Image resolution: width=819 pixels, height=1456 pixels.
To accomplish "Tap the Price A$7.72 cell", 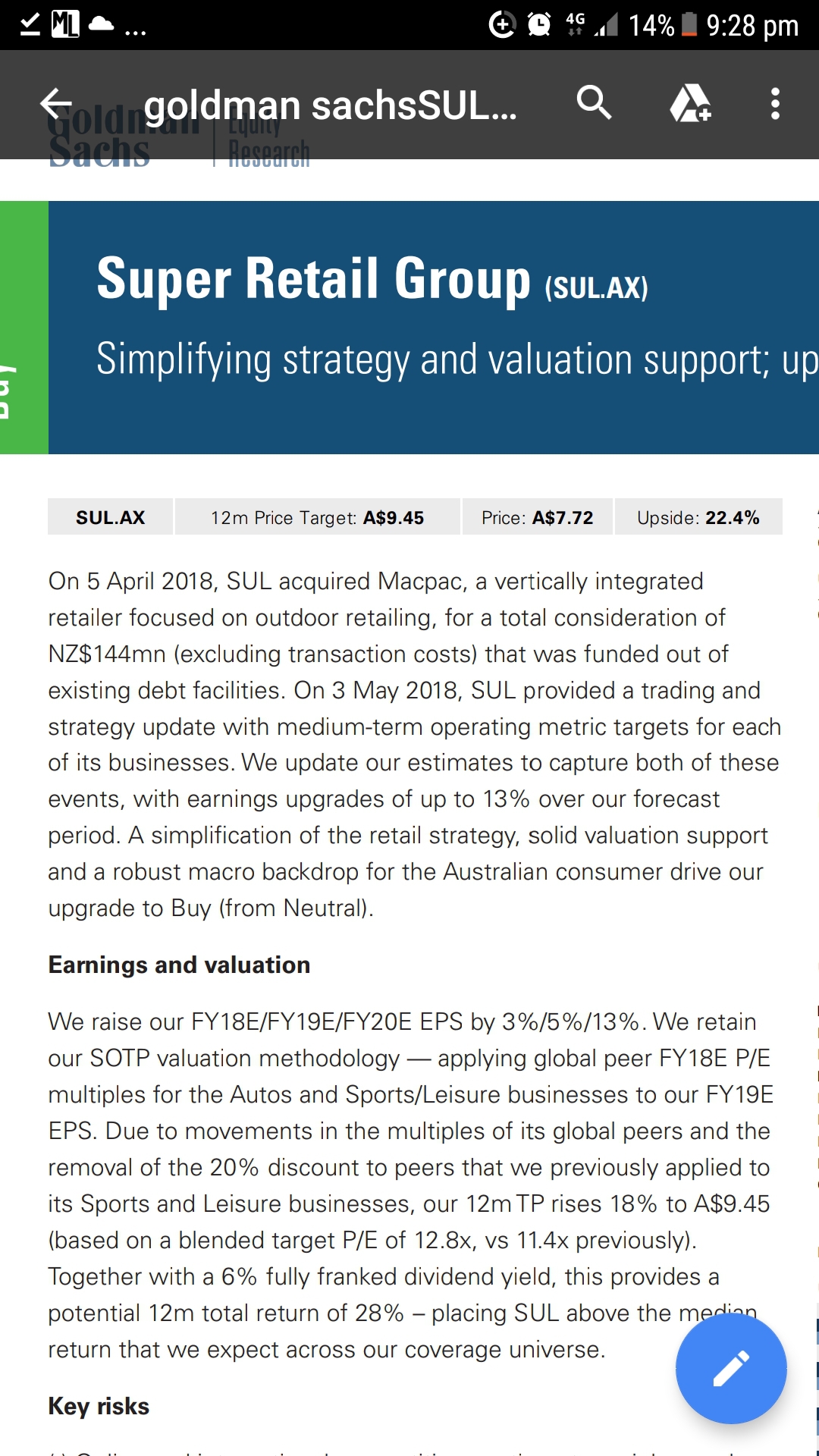I will click(537, 517).
